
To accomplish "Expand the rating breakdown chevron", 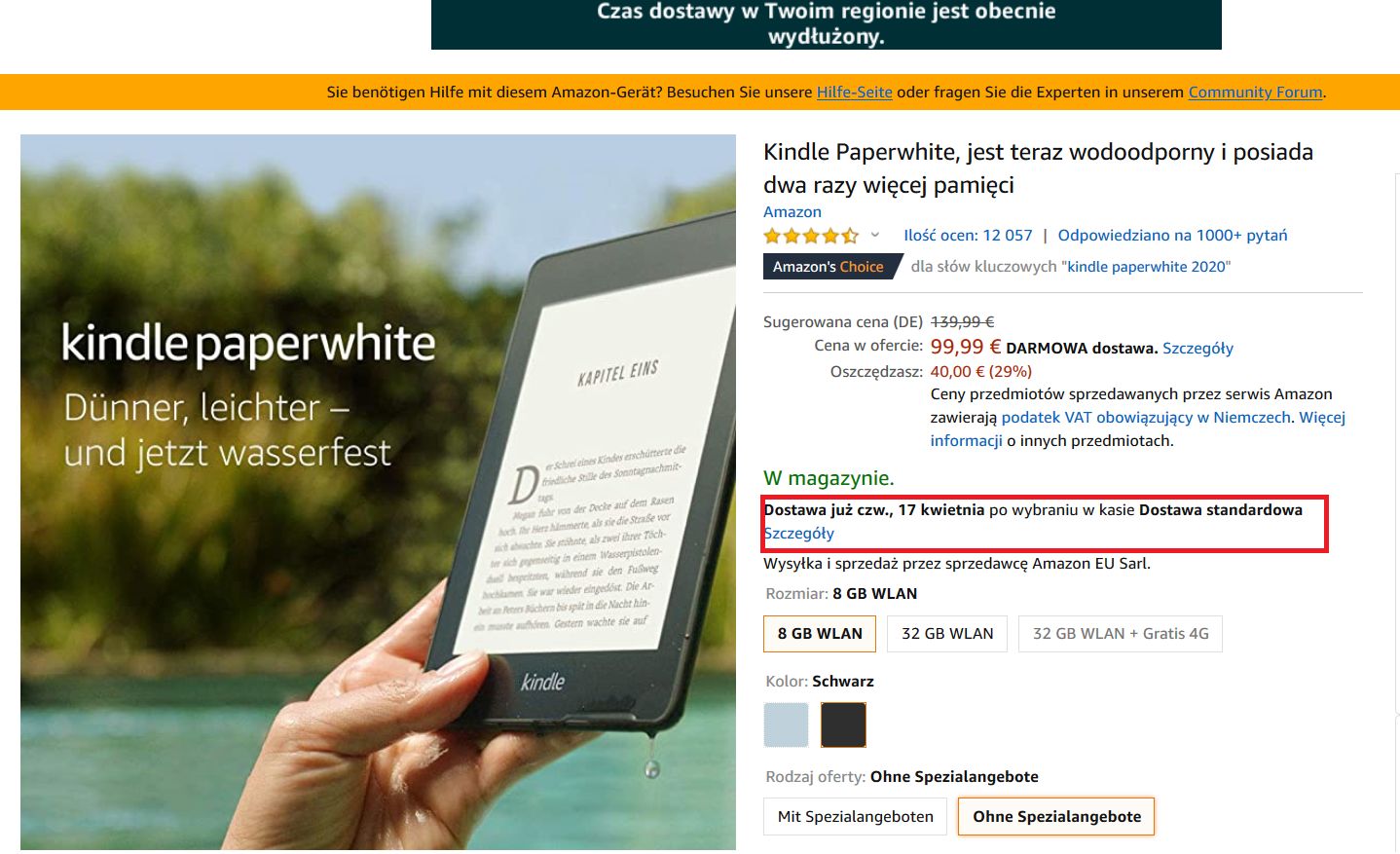I will click(x=874, y=235).
